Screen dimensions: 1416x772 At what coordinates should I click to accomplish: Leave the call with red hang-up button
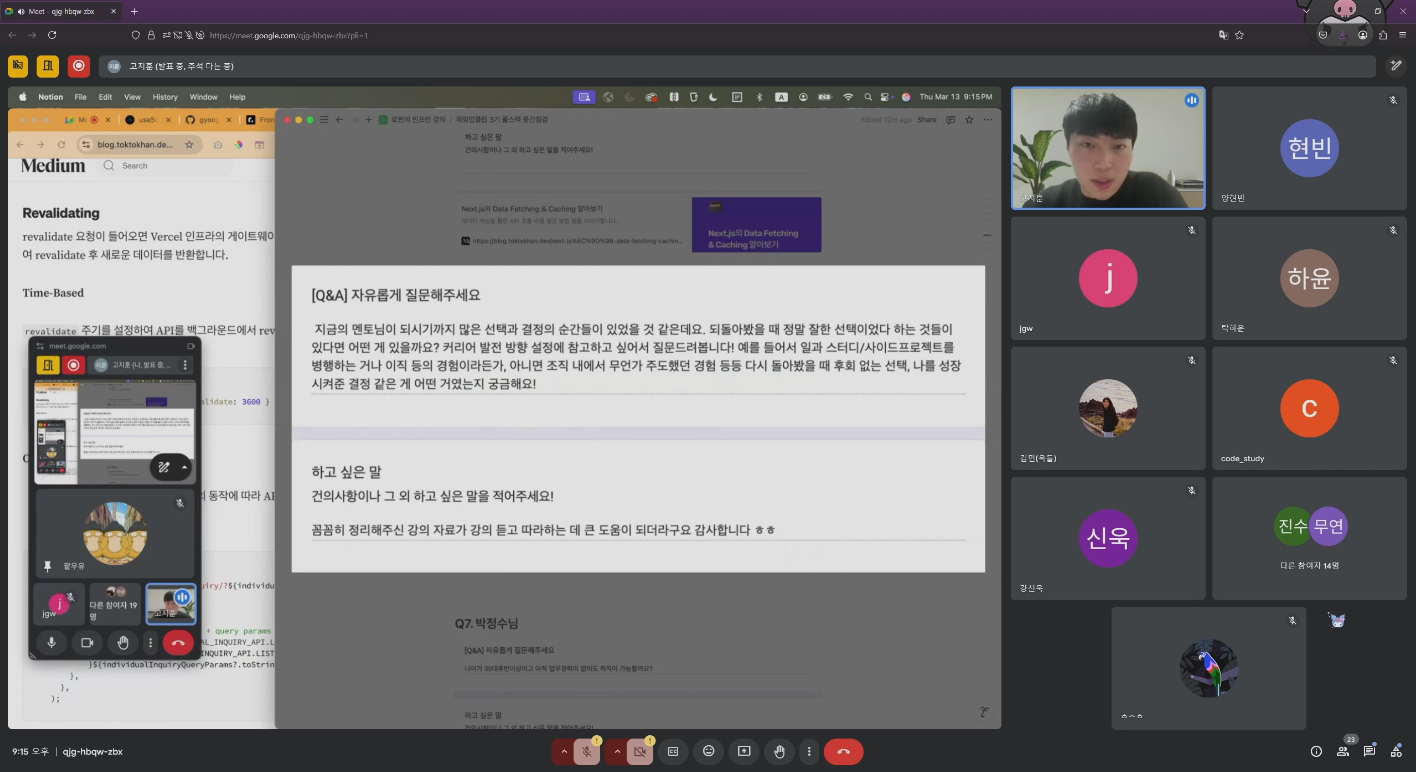coord(843,752)
